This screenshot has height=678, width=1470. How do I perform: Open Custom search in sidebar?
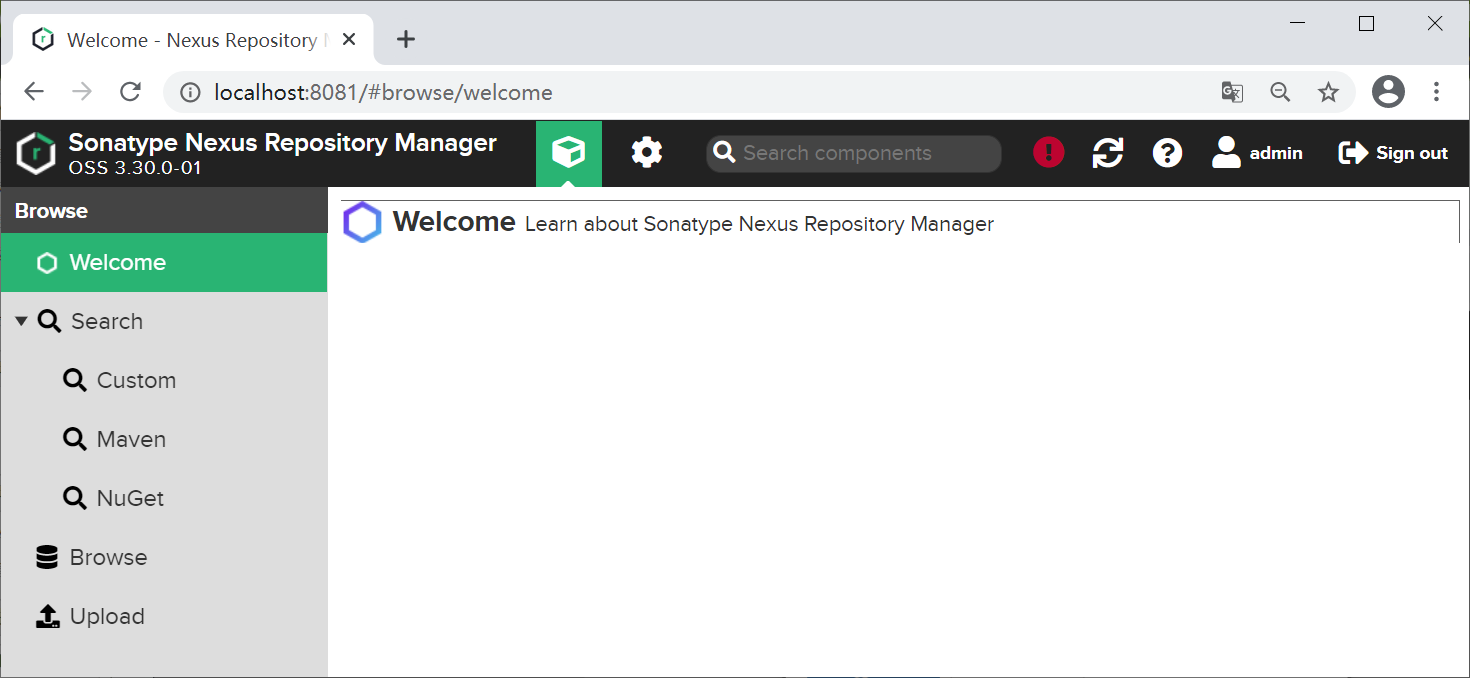pos(136,381)
